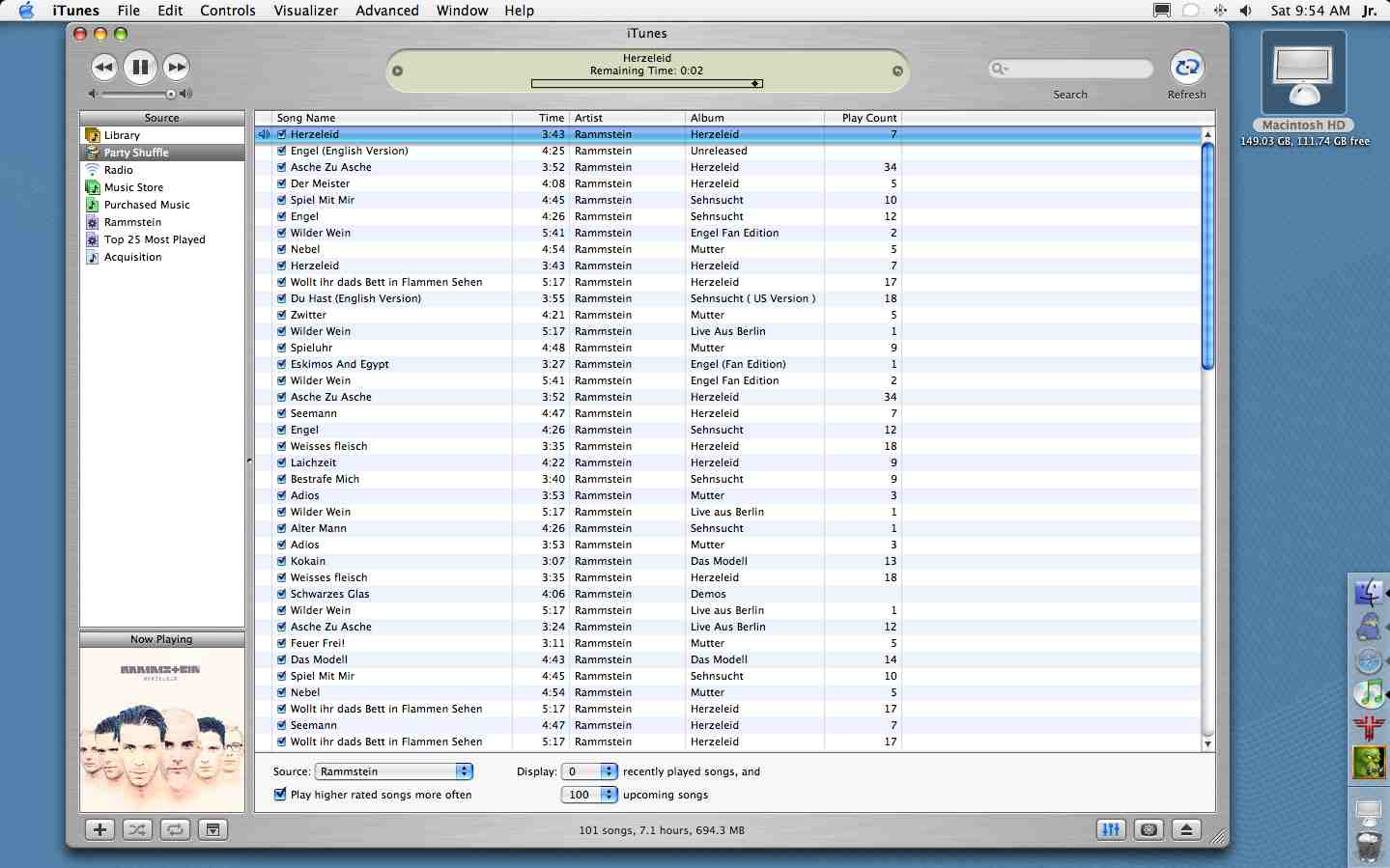
Task: Open recently played songs count dropdown
Action: click(589, 771)
